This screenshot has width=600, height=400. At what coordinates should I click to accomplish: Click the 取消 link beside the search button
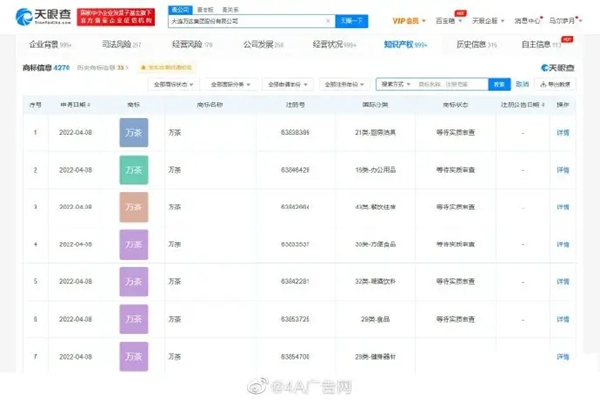click(x=522, y=84)
